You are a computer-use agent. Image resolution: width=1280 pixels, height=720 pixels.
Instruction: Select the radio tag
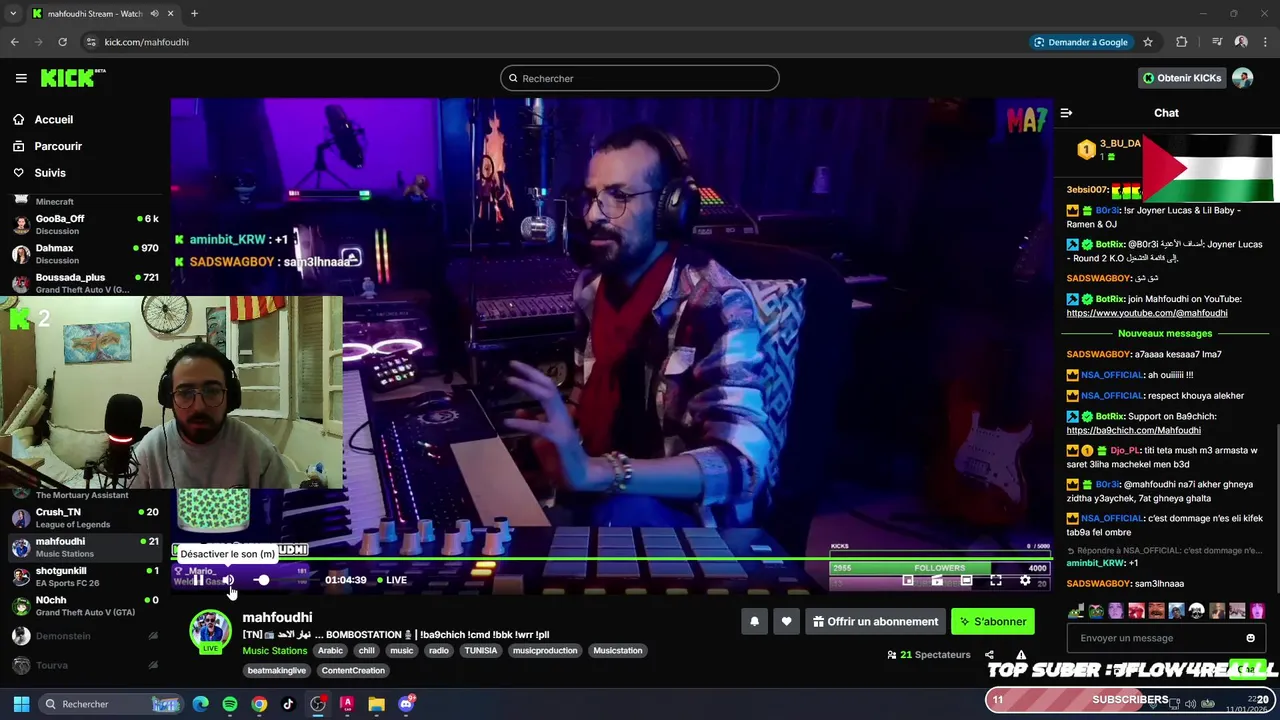[x=438, y=650]
